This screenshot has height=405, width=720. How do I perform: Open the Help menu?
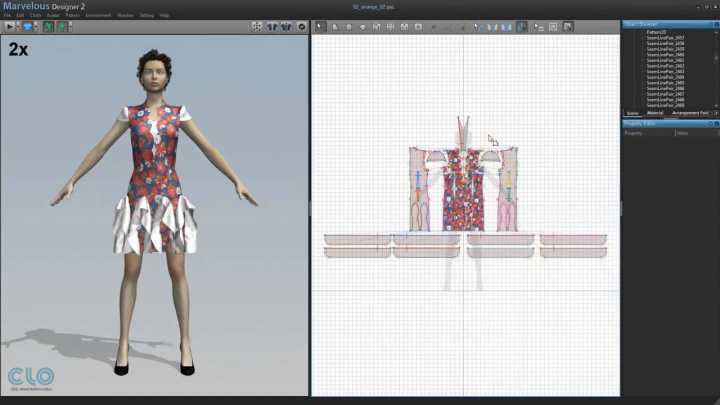pos(164,15)
